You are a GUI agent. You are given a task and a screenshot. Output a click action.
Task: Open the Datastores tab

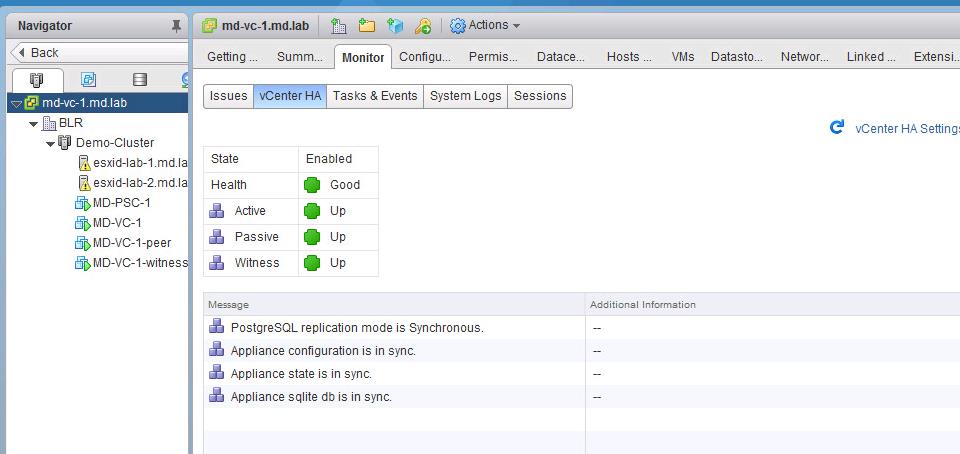tap(737, 57)
